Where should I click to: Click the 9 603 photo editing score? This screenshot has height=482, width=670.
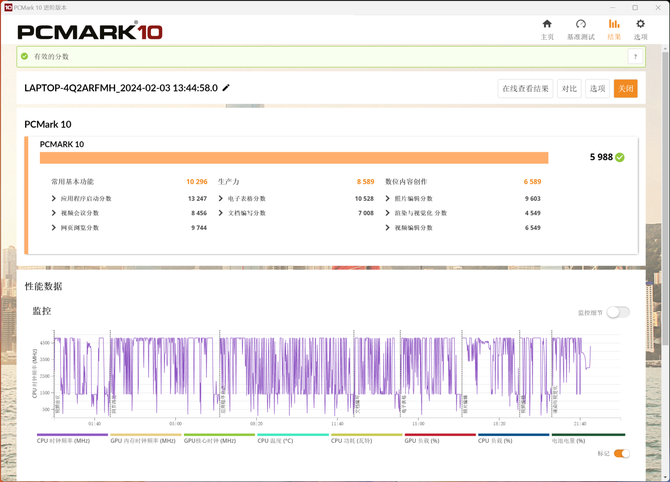click(532, 198)
